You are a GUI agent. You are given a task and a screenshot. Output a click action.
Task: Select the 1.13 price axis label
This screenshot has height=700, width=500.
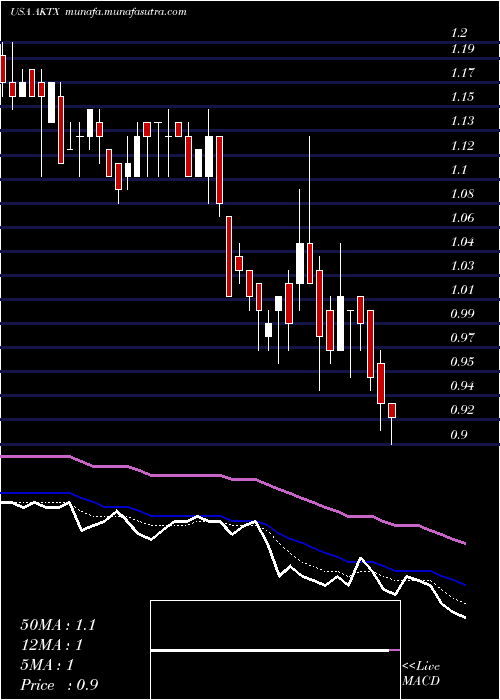(x=463, y=121)
